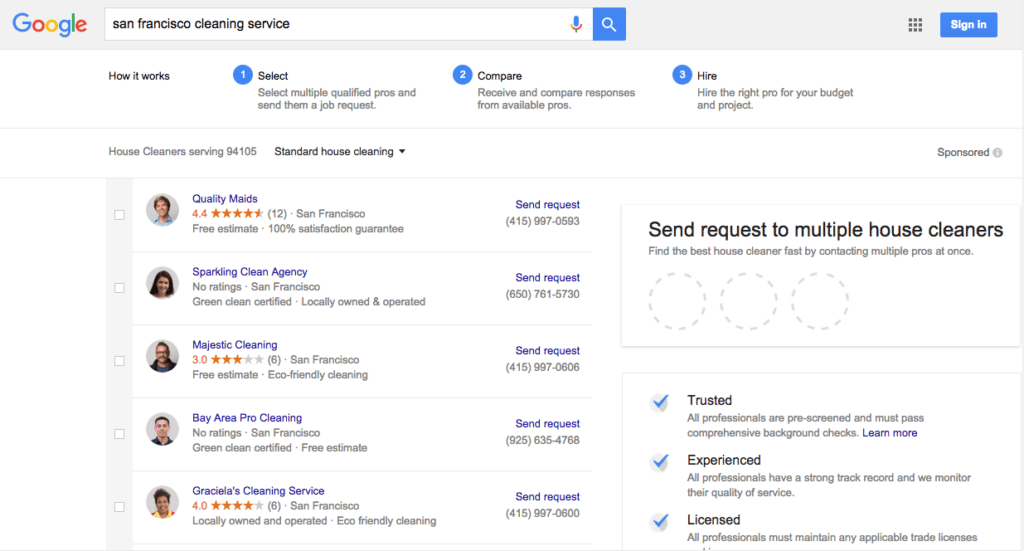Click the Sponsored label
The image size is (1024, 551).
point(963,152)
